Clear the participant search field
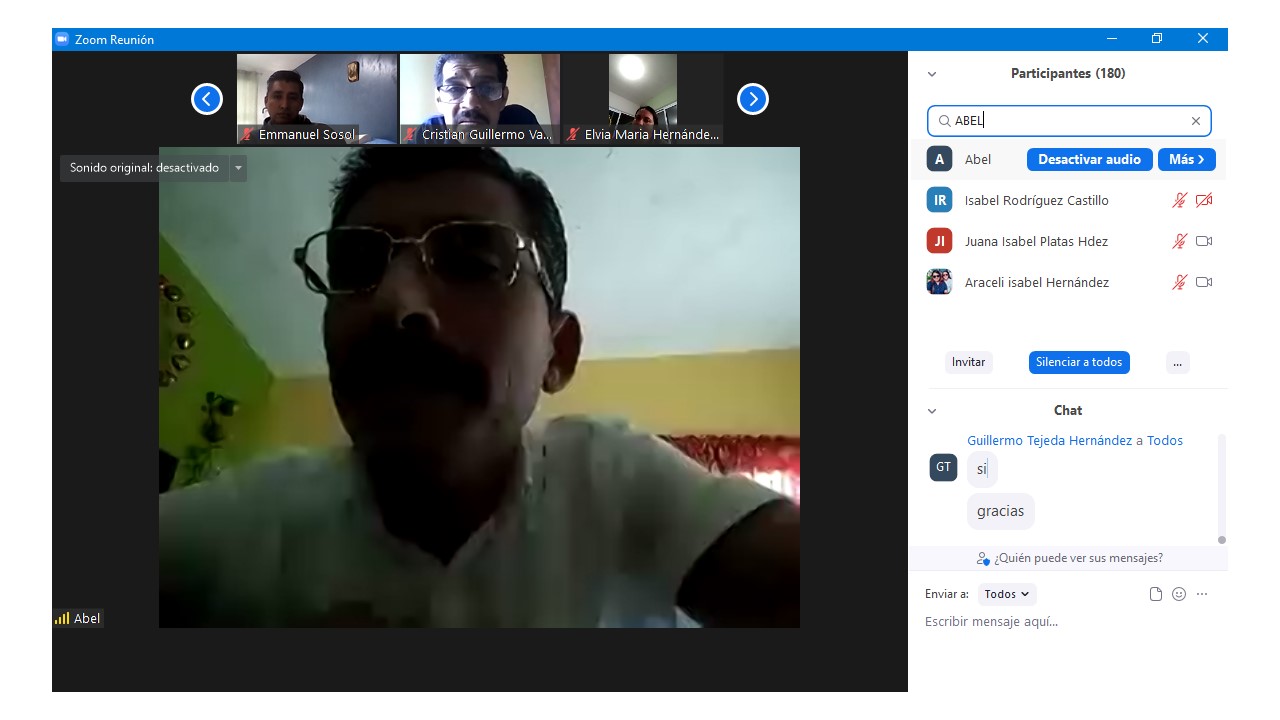The width and height of the screenshot is (1280, 720). click(1195, 121)
